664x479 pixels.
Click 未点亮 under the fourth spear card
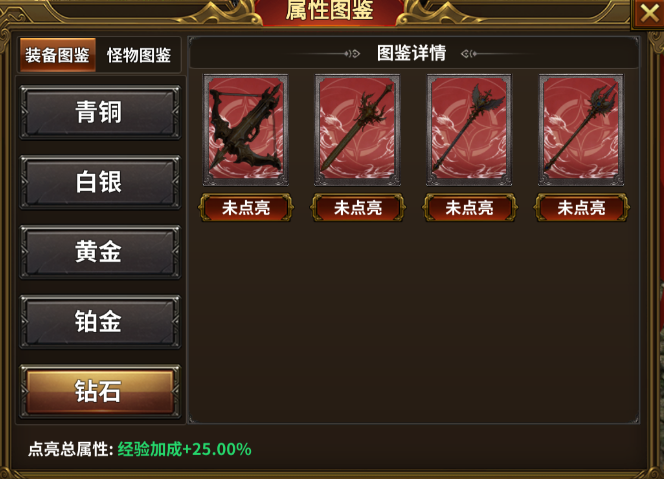pyautogui.click(x=581, y=208)
